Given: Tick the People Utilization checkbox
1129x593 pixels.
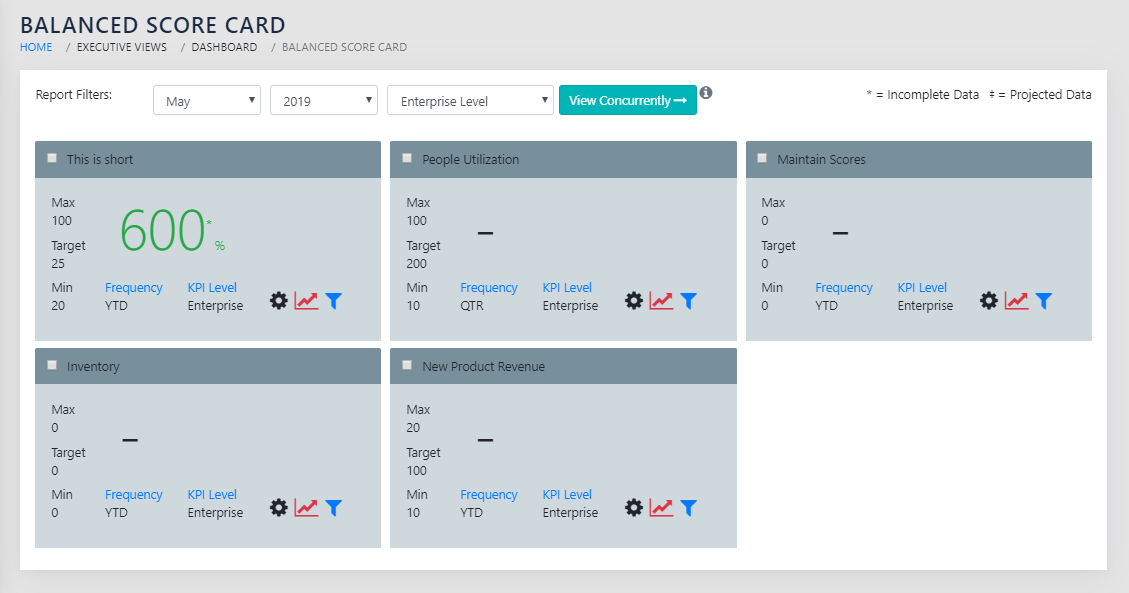Looking at the screenshot, I should click(x=407, y=158).
